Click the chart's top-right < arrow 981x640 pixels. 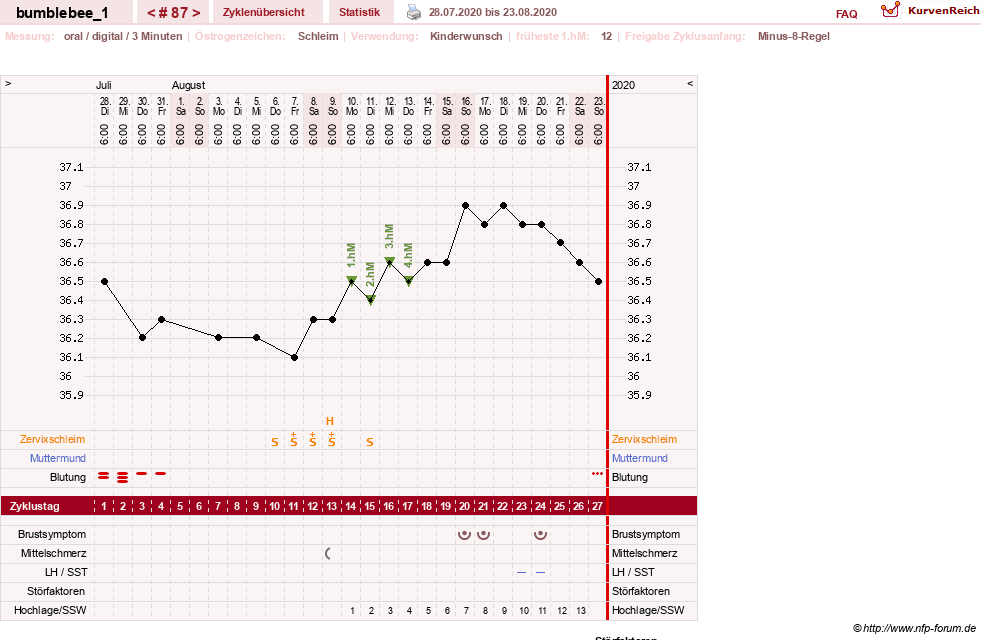690,83
